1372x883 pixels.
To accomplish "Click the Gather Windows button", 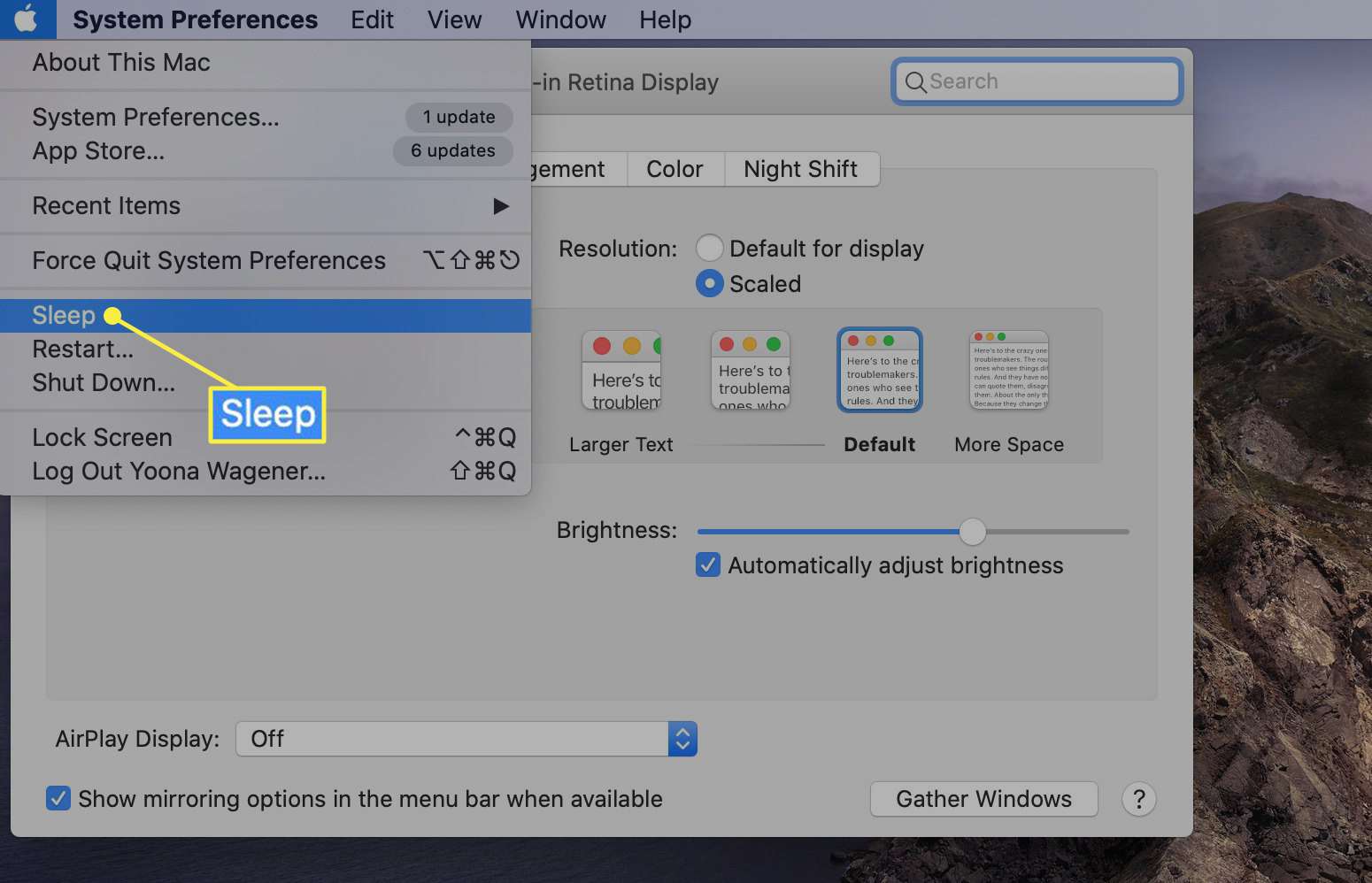I will click(984, 799).
